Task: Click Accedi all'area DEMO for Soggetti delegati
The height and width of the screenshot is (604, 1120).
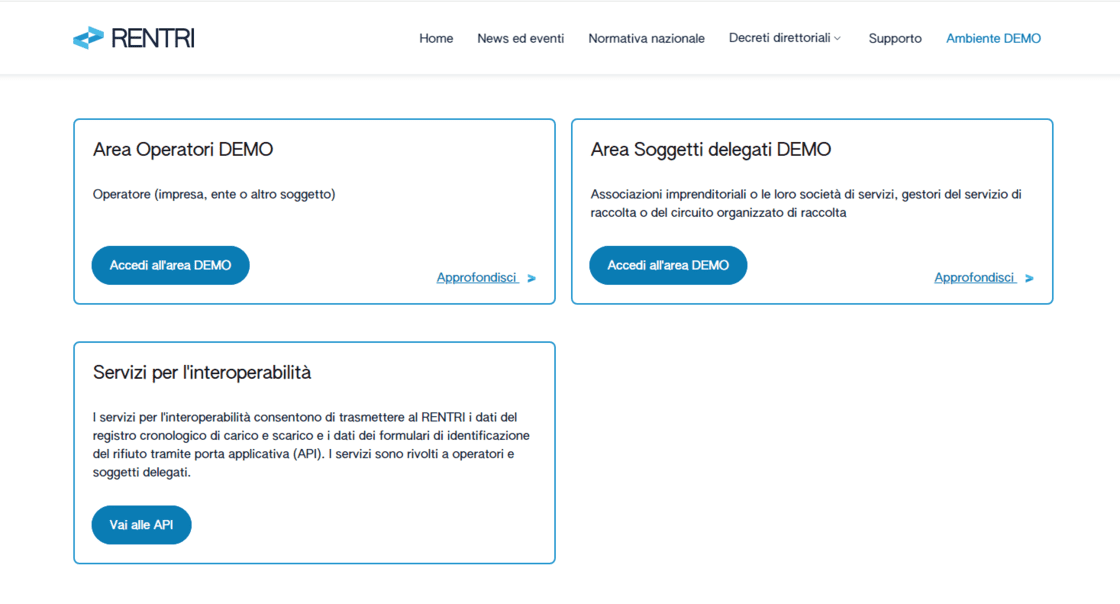Action: pyautogui.click(x=668, y=266)
